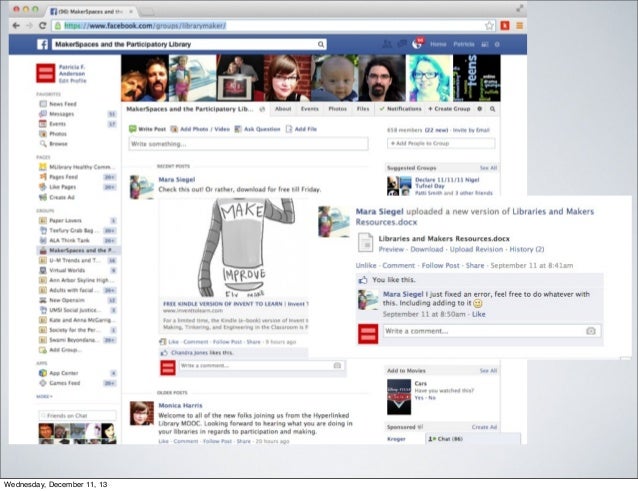638x491 pixels.
Task: Open History (2) link
Action: [527, 249]
